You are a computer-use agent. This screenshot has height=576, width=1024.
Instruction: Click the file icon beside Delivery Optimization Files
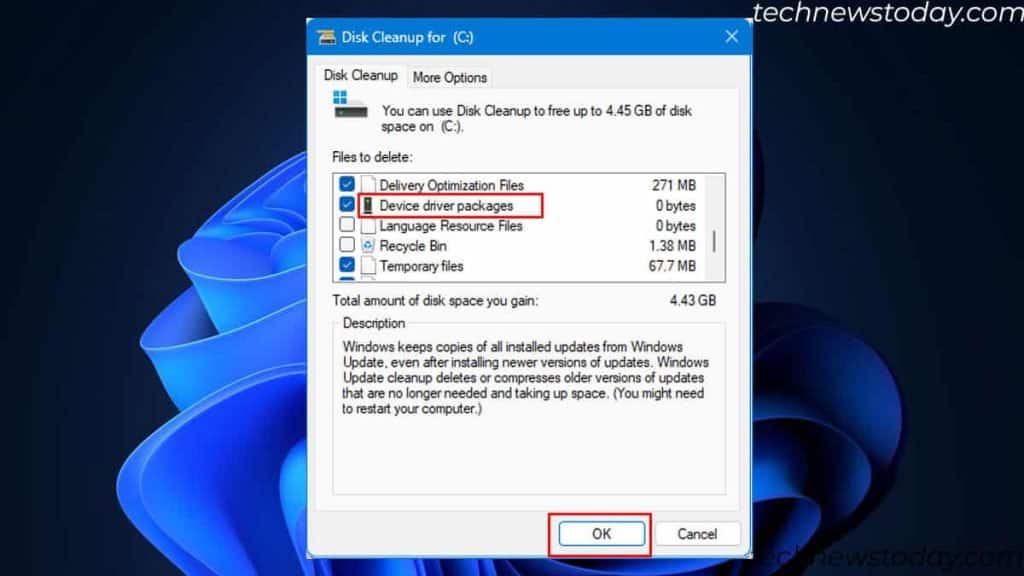pyautogui.click(x=370, y=185)
